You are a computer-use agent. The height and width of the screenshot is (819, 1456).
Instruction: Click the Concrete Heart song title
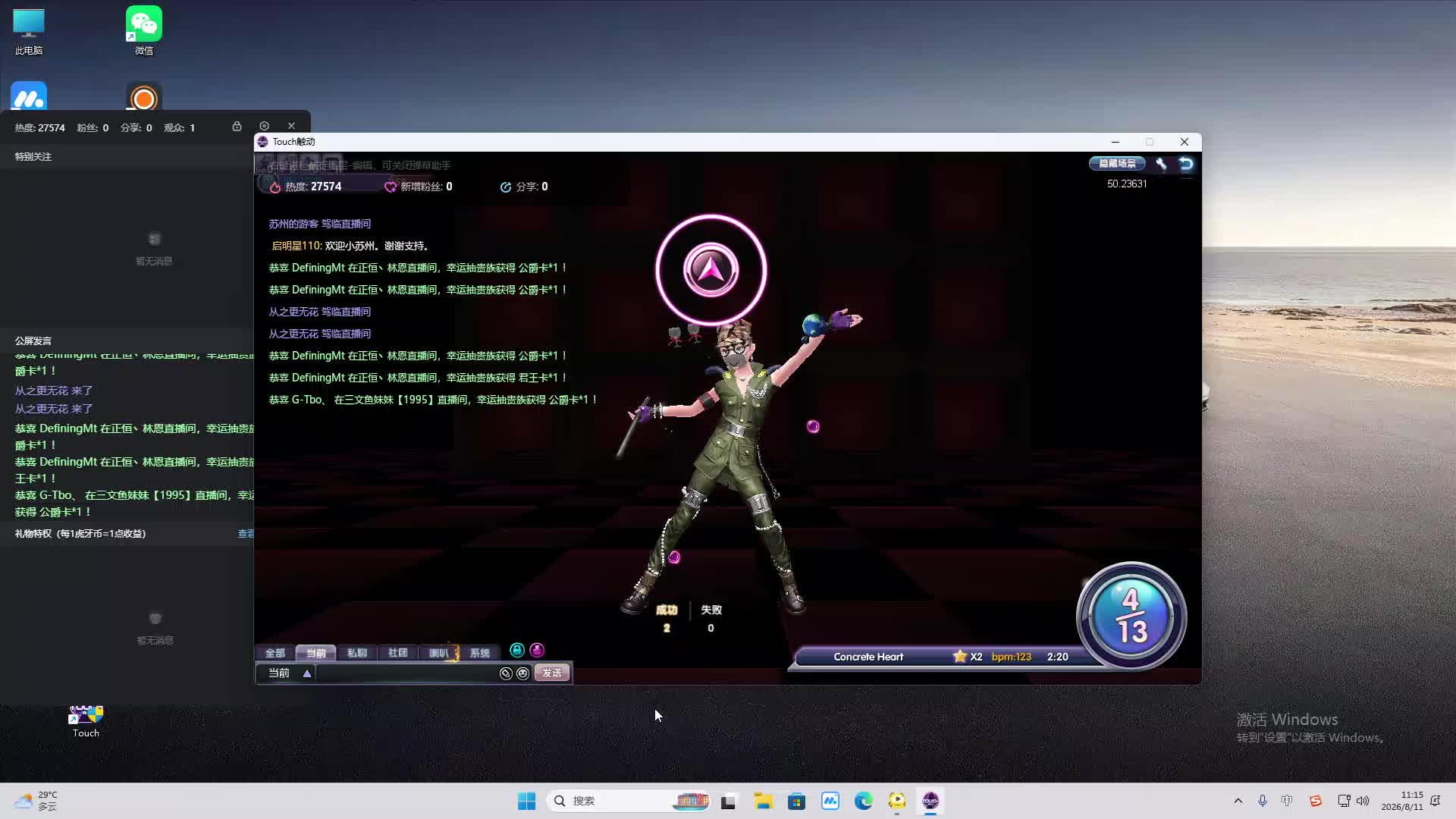tap(868, 657)
